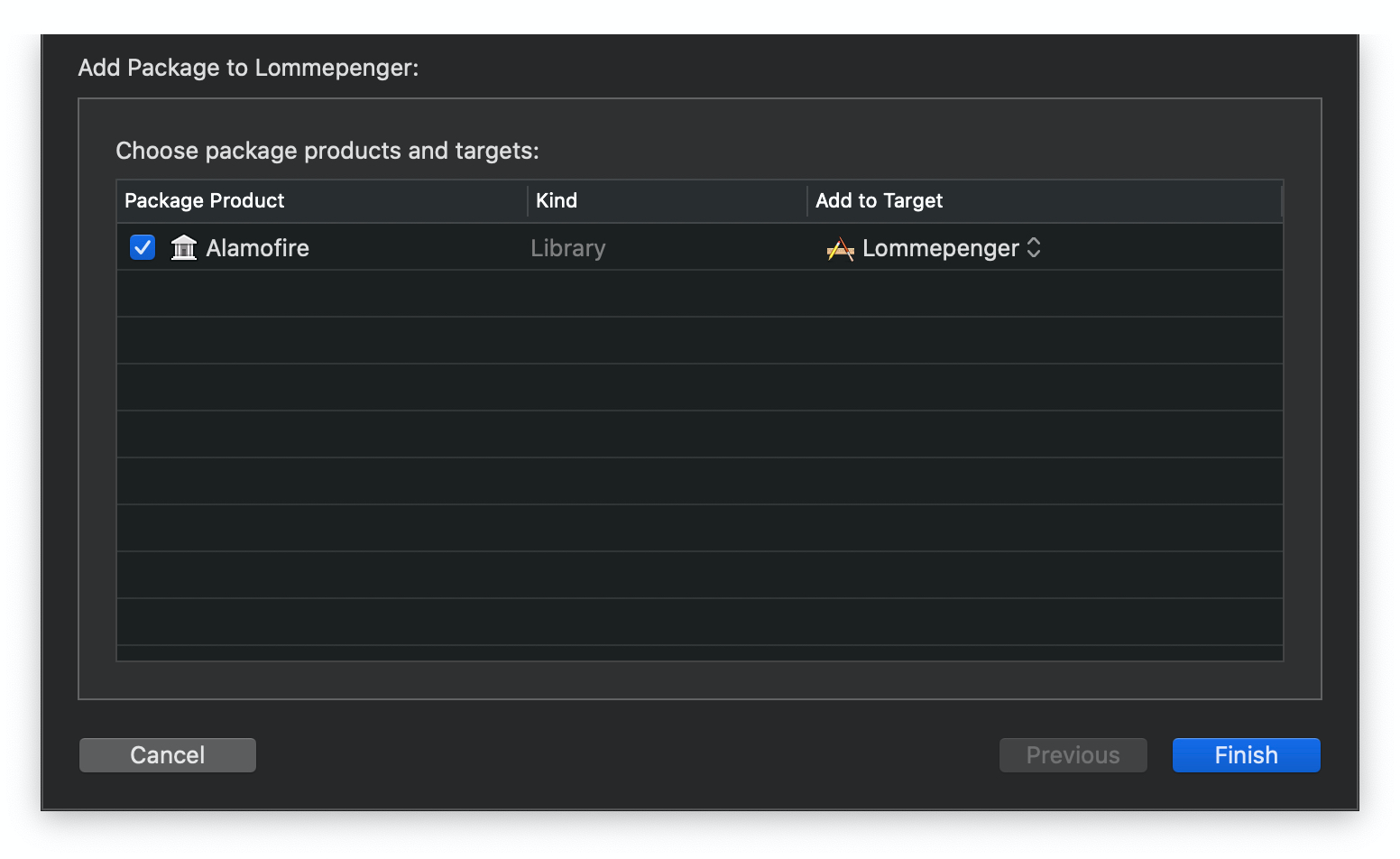Click the target application icon in the Alamofire row
Image resolution: width=1400 pixels, height=859 pixels.
pyautogui.click(x=840, y=248)
